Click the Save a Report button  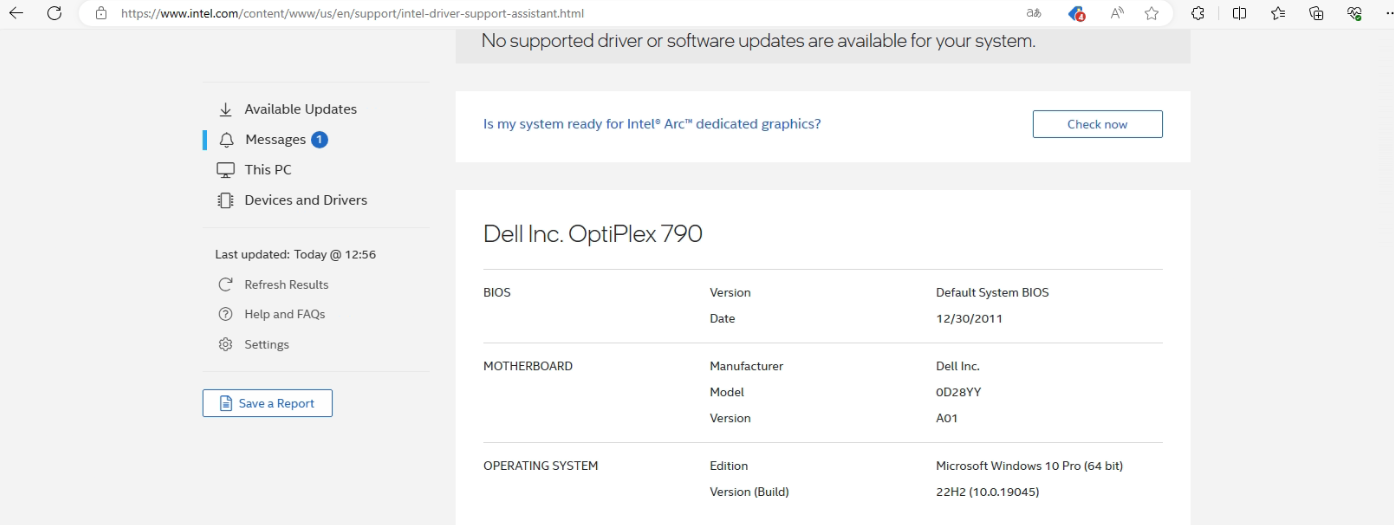267,403
